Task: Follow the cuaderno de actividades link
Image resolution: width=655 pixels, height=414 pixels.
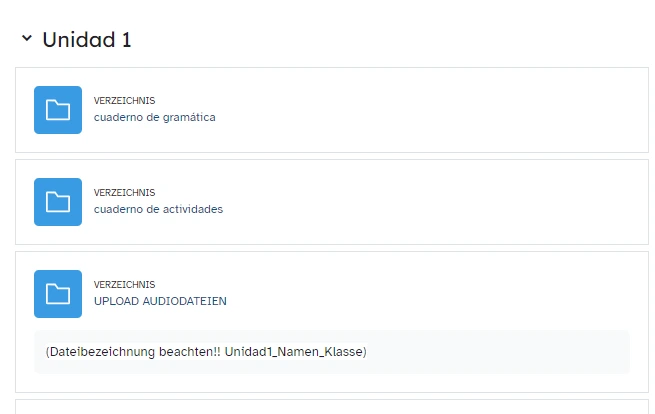Action: pyautogui.click(x=158, y=209)
